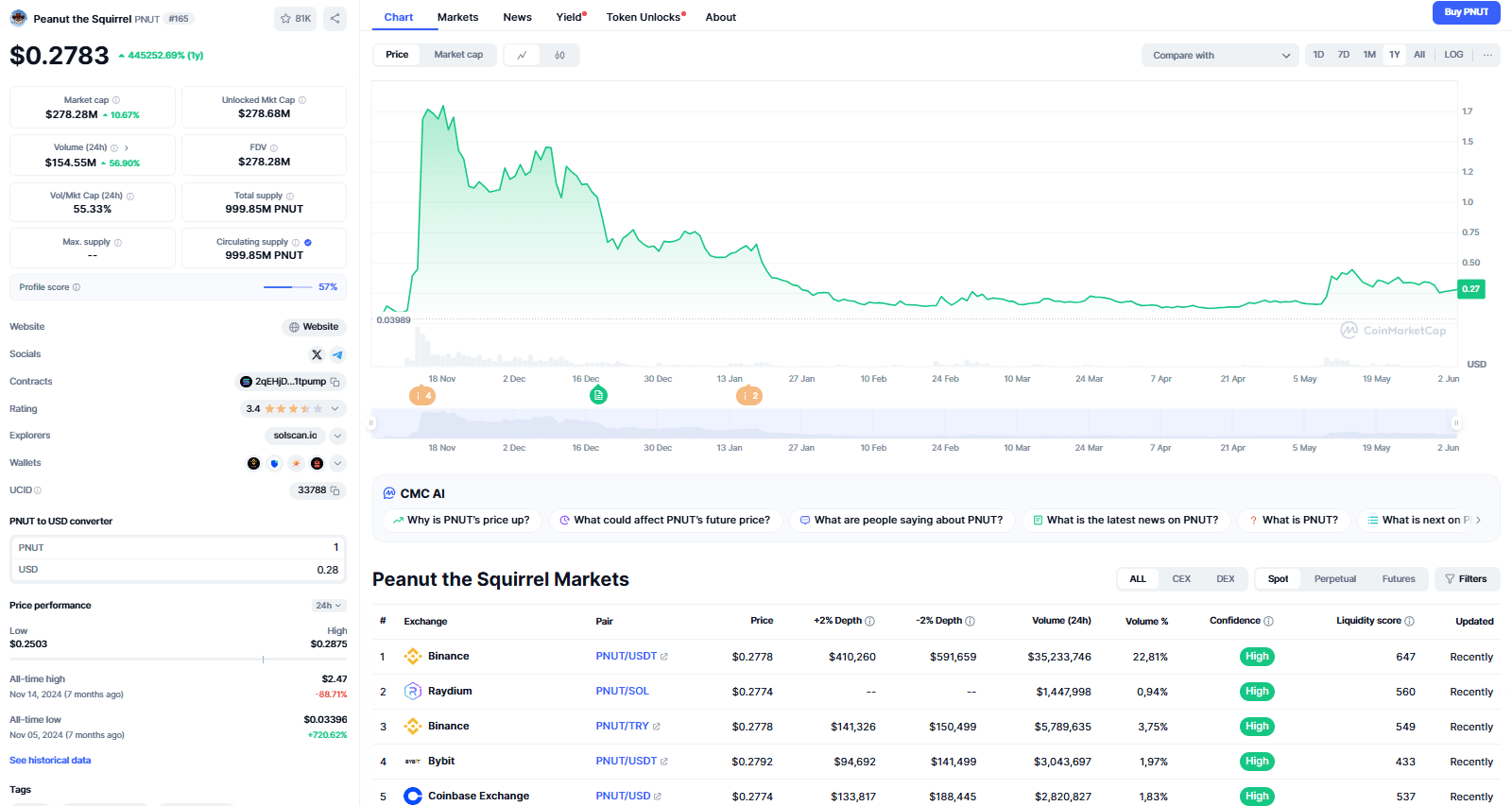Open the X social profile icon

click(317, 354)
